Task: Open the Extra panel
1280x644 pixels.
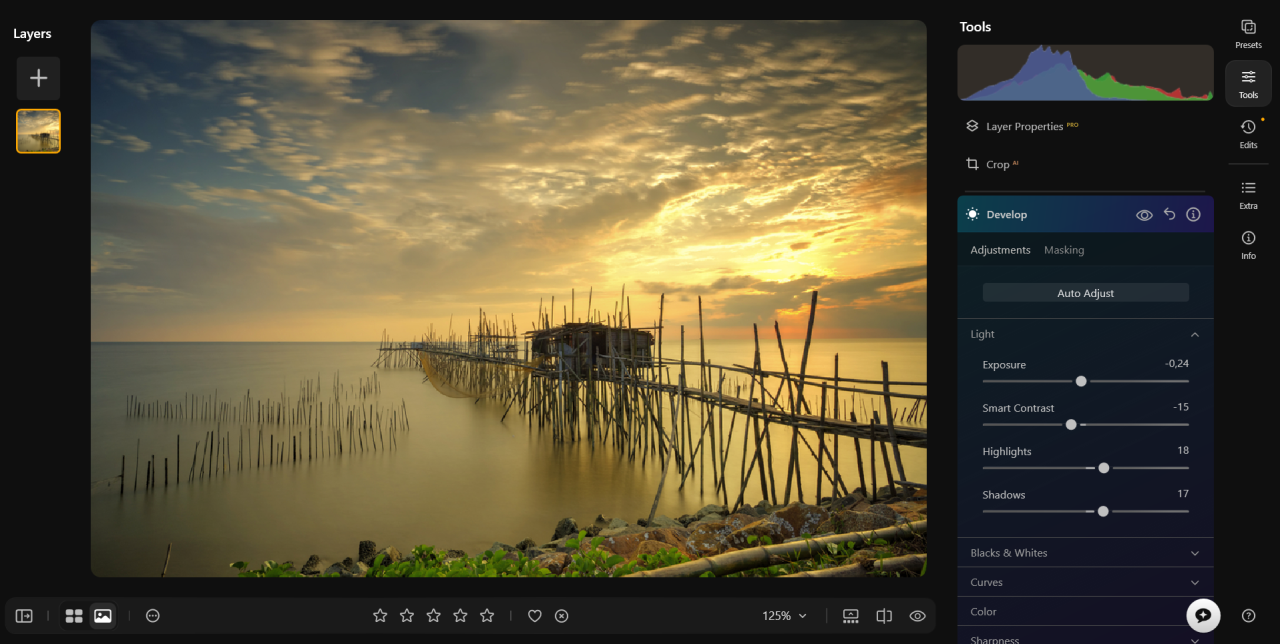Action: (x=1248, y=194)
